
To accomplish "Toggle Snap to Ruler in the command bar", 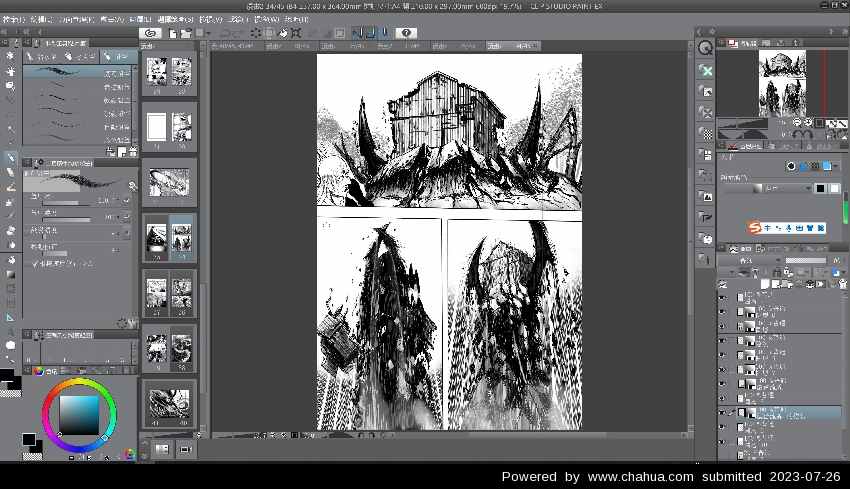I will click(357, 33).
